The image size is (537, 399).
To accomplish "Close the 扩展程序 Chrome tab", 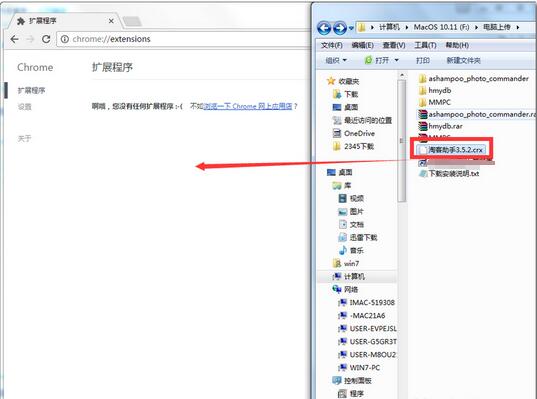I will click(x=111, y=21).
